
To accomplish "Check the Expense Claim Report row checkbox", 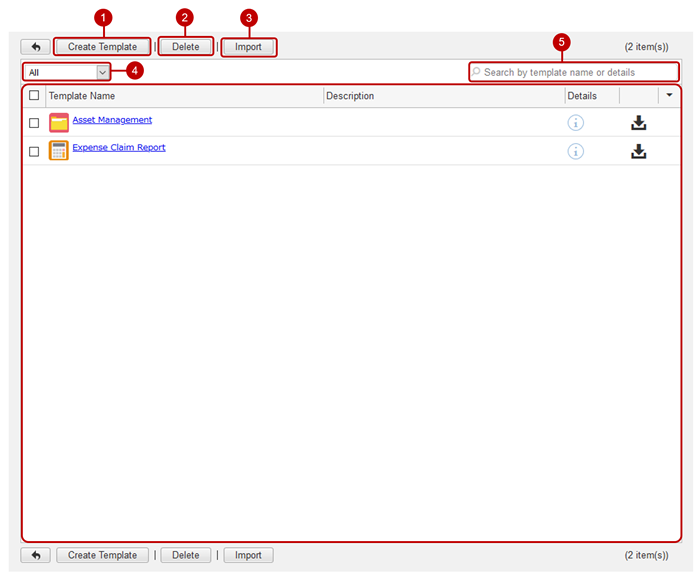I will [34, 152].
